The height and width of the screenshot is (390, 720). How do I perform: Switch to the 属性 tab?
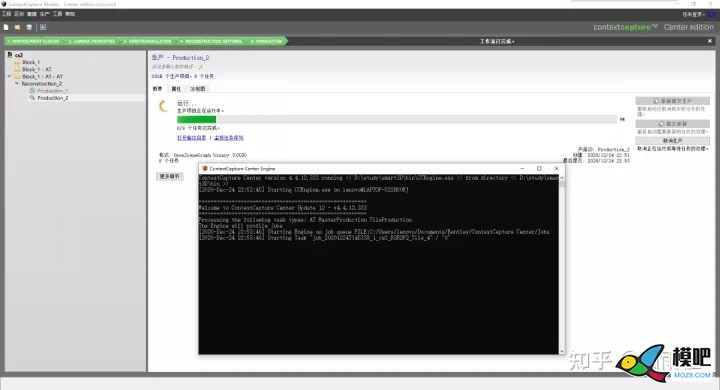176,89
